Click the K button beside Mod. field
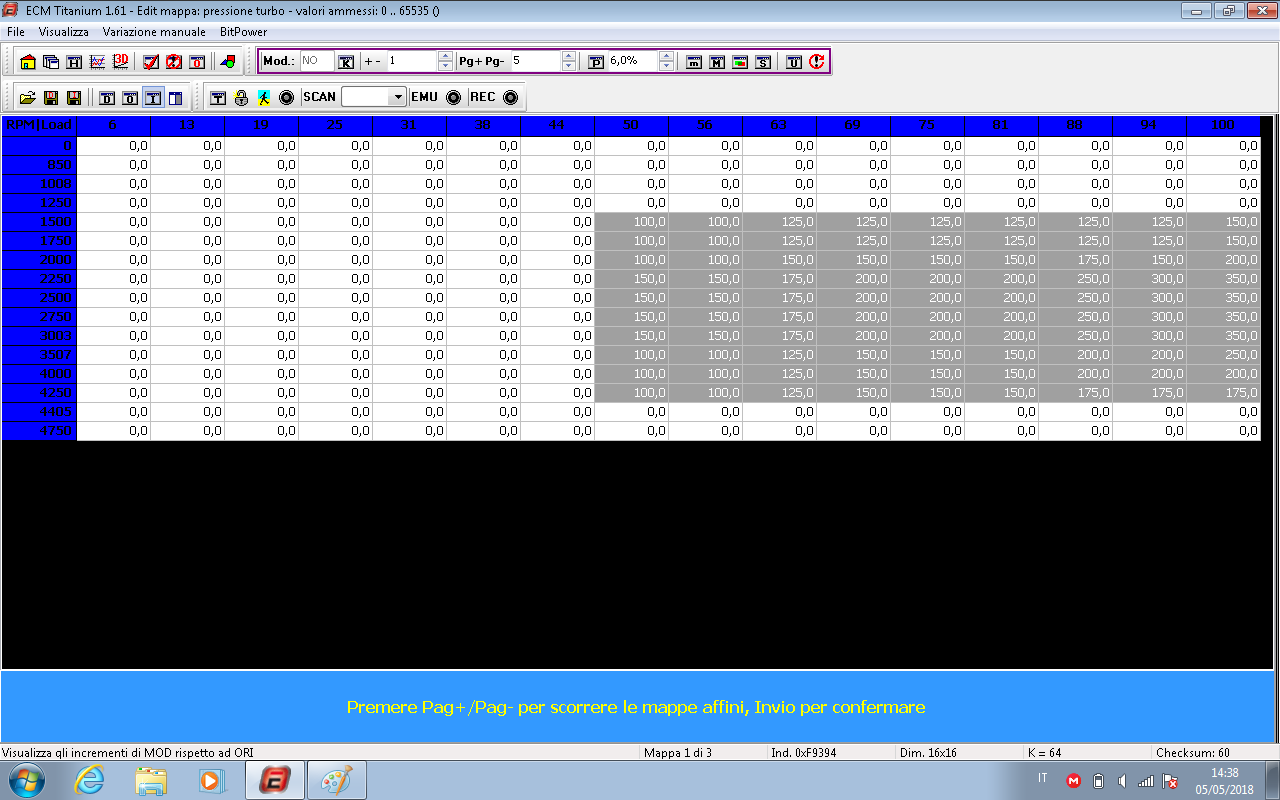This screenshot has width=1280, height=800. [x=346, y=62]
